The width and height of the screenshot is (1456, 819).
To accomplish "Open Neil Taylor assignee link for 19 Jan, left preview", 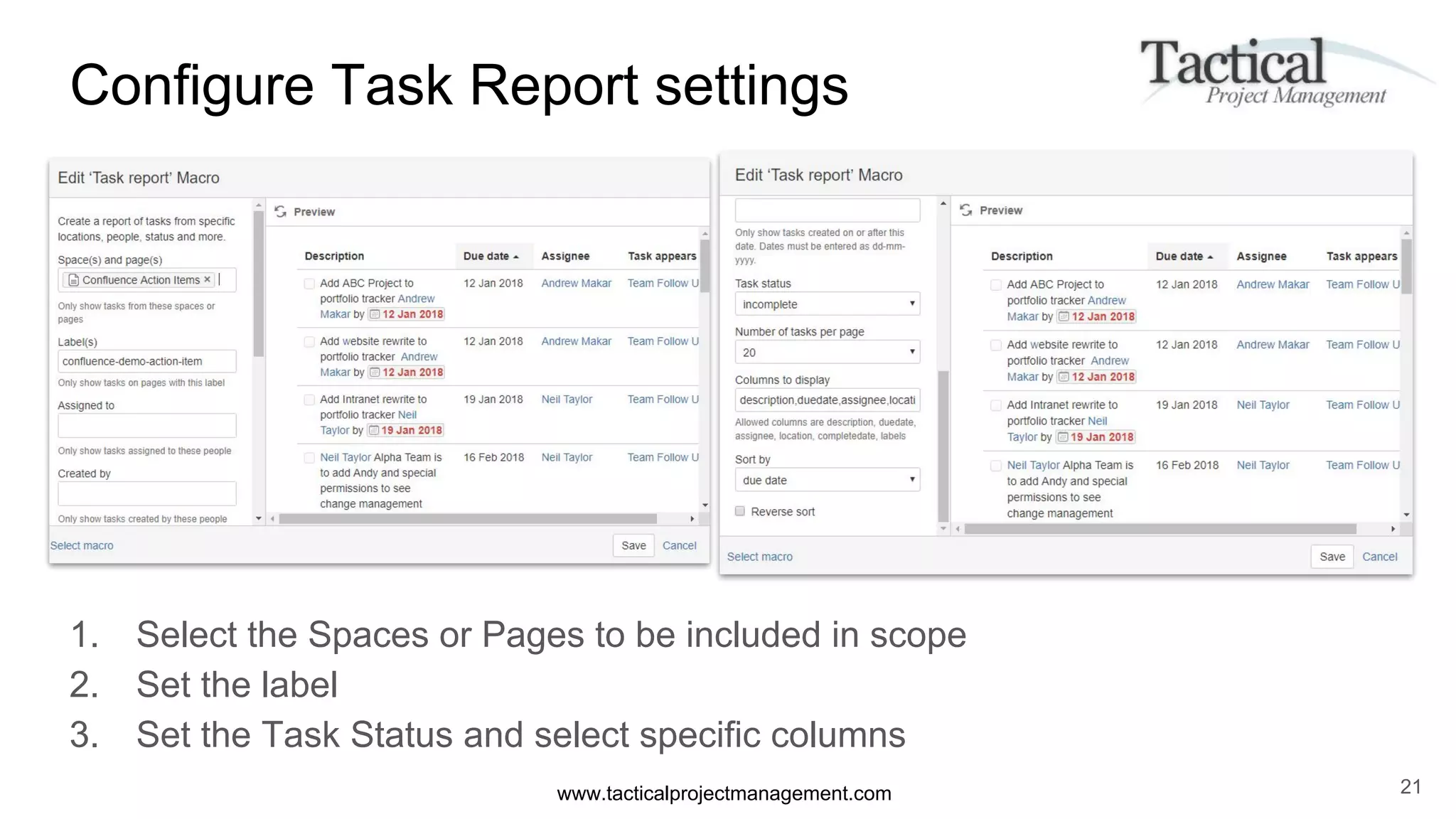I will click(x=567, y=400).
